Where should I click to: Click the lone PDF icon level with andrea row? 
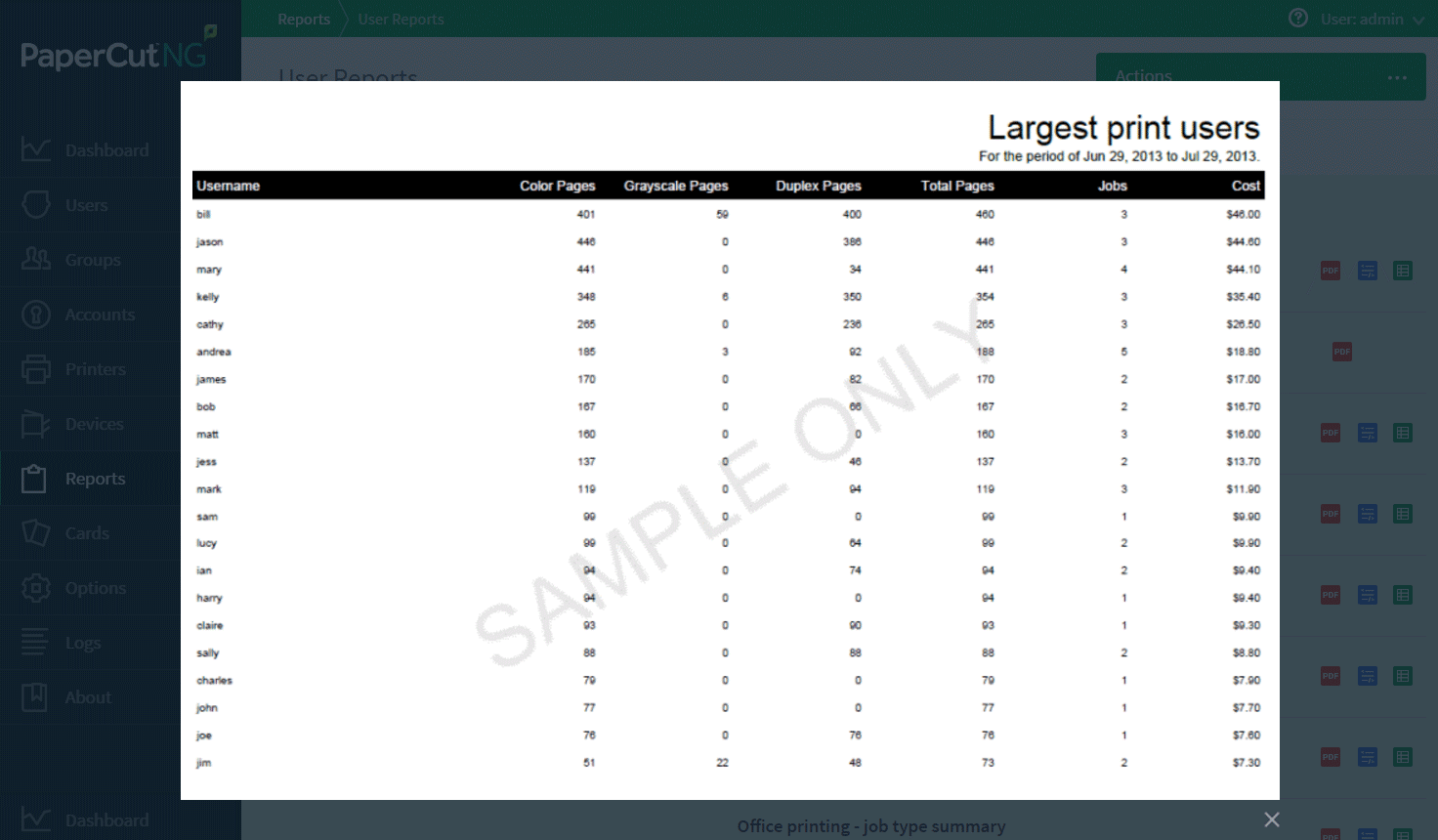1342,352
